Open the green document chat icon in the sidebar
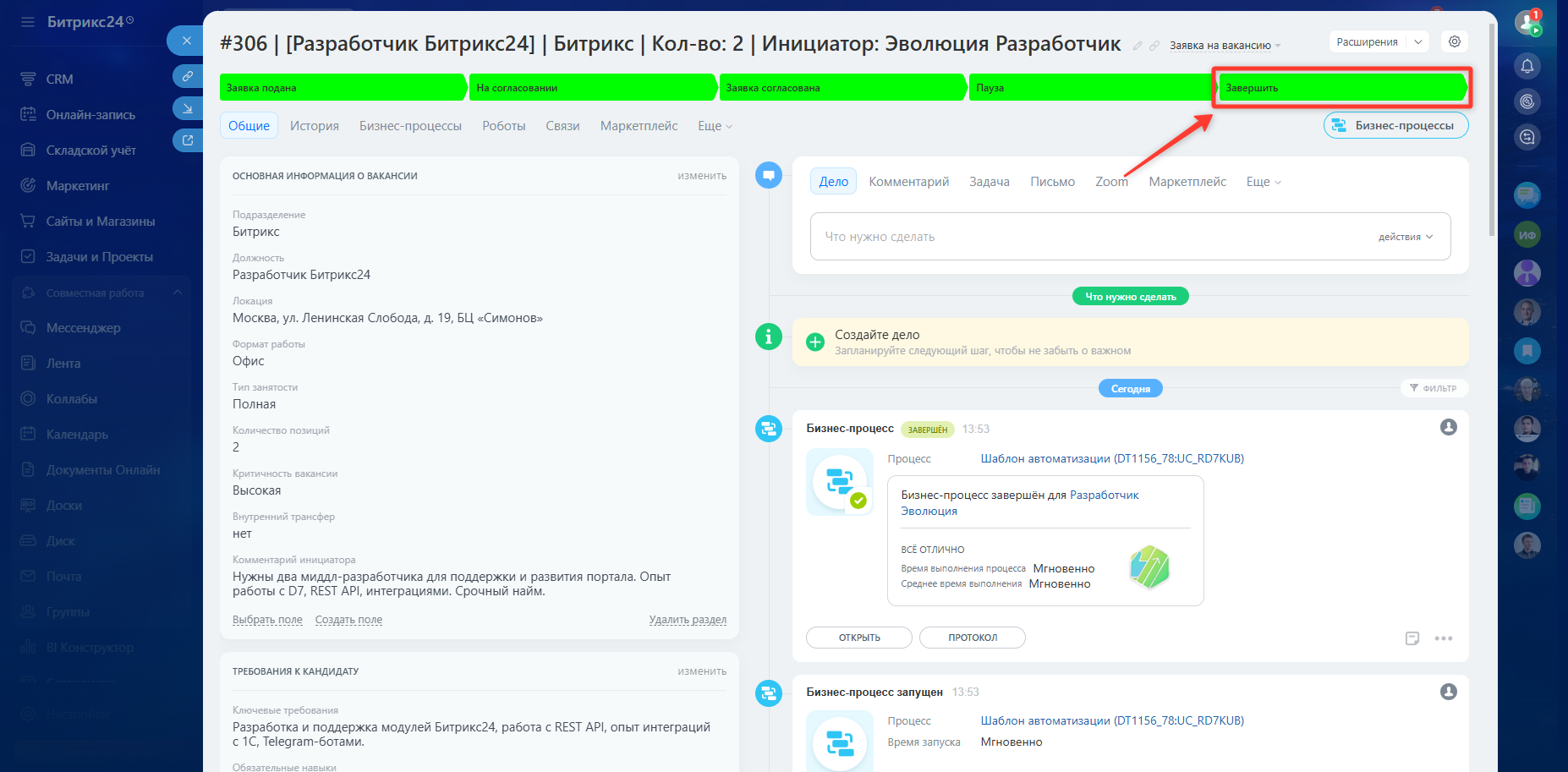The width and height of the screenshot is (1568, 772). (1527, 506)
